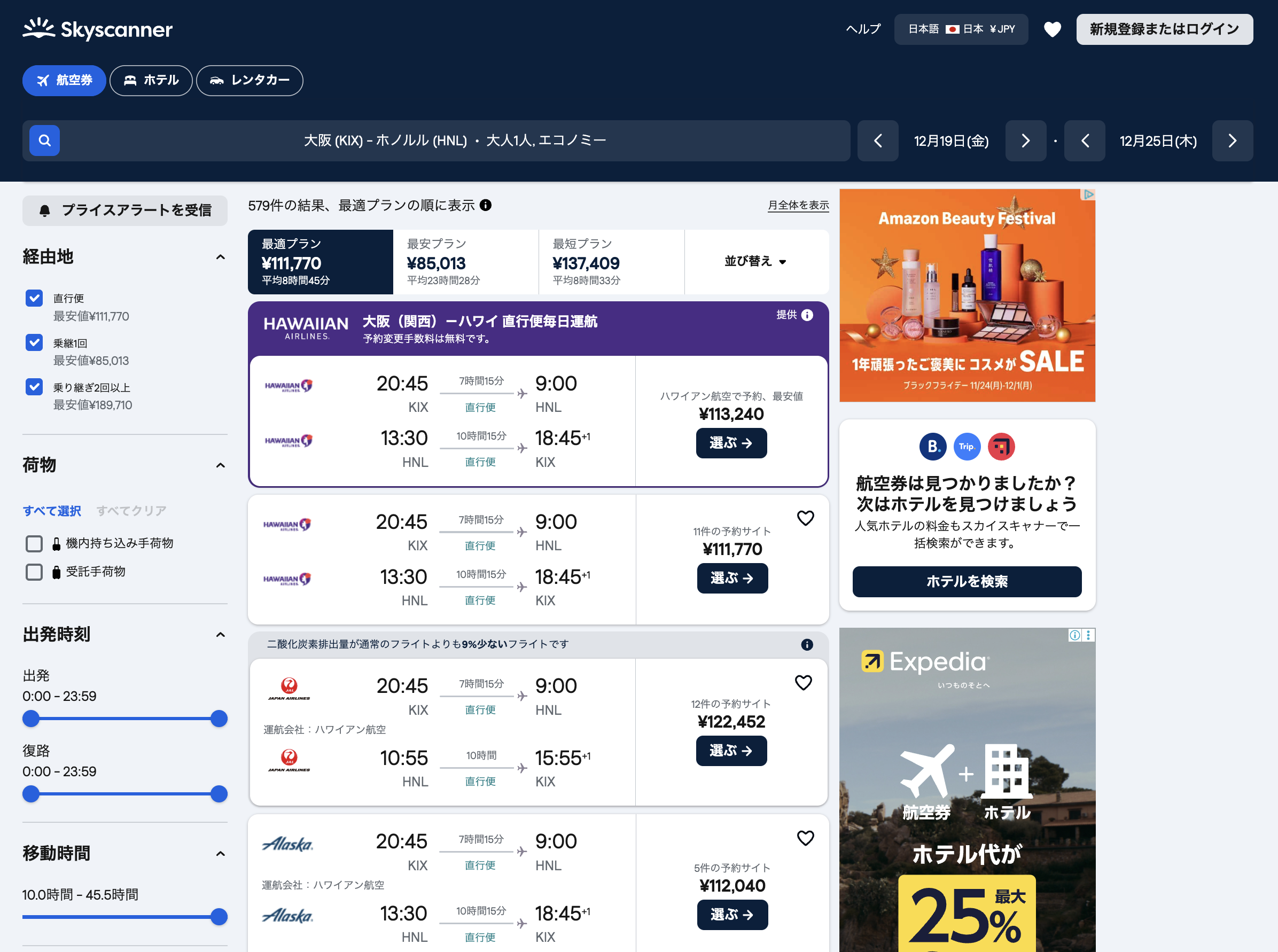Click the CO2 emissions info icon
1278x952 pixels.
pos(807,644)
